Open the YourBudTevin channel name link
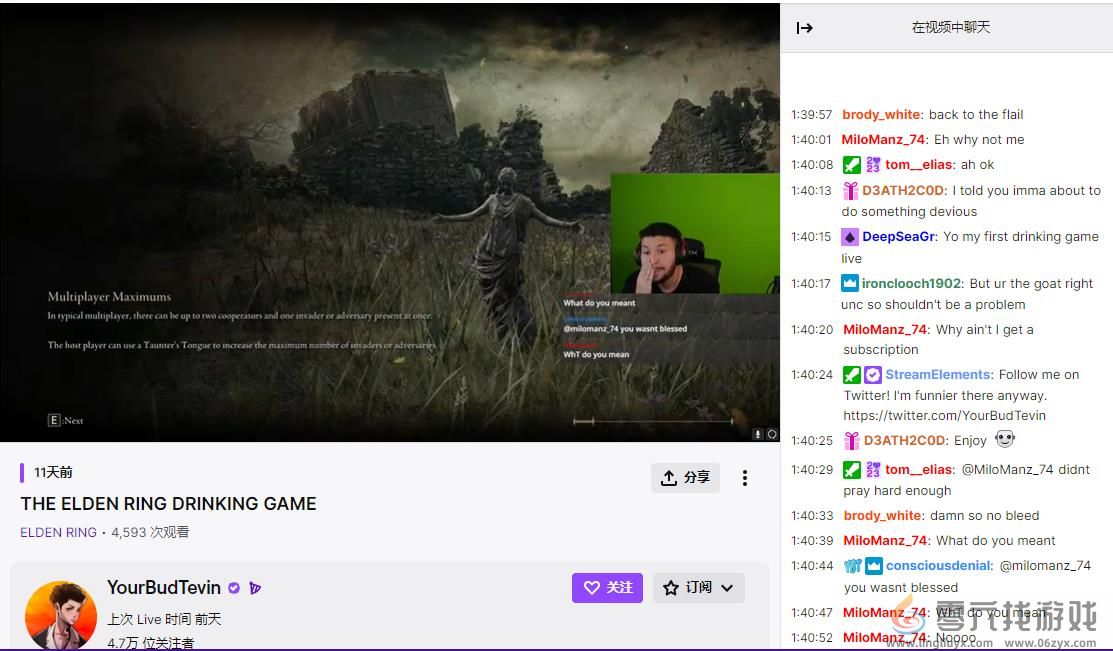Image resolution: width=1113 pixels, height=651 pixels. 164,588
